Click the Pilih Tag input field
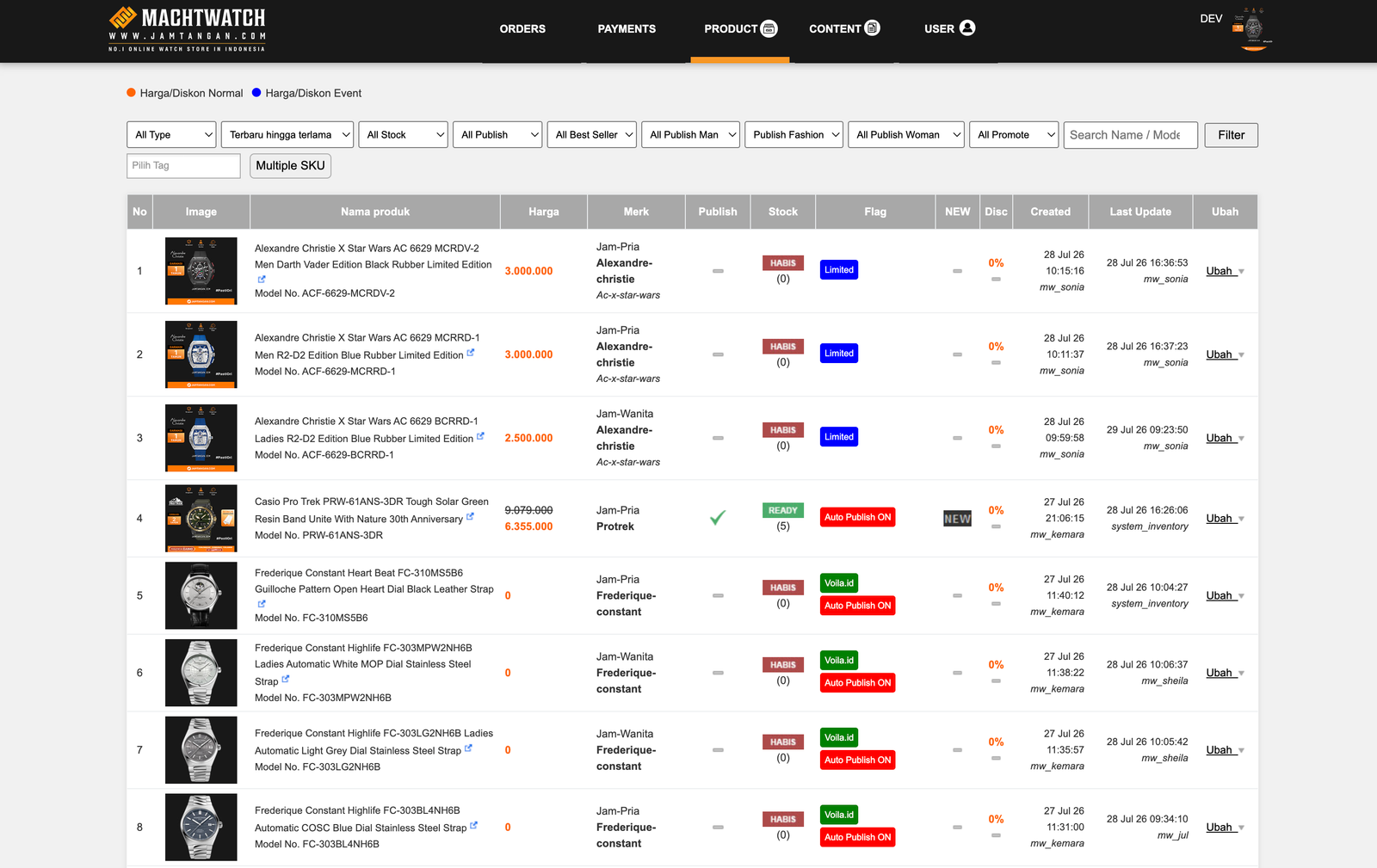This screenshot has width=1377, height=868. click(183, 165)
